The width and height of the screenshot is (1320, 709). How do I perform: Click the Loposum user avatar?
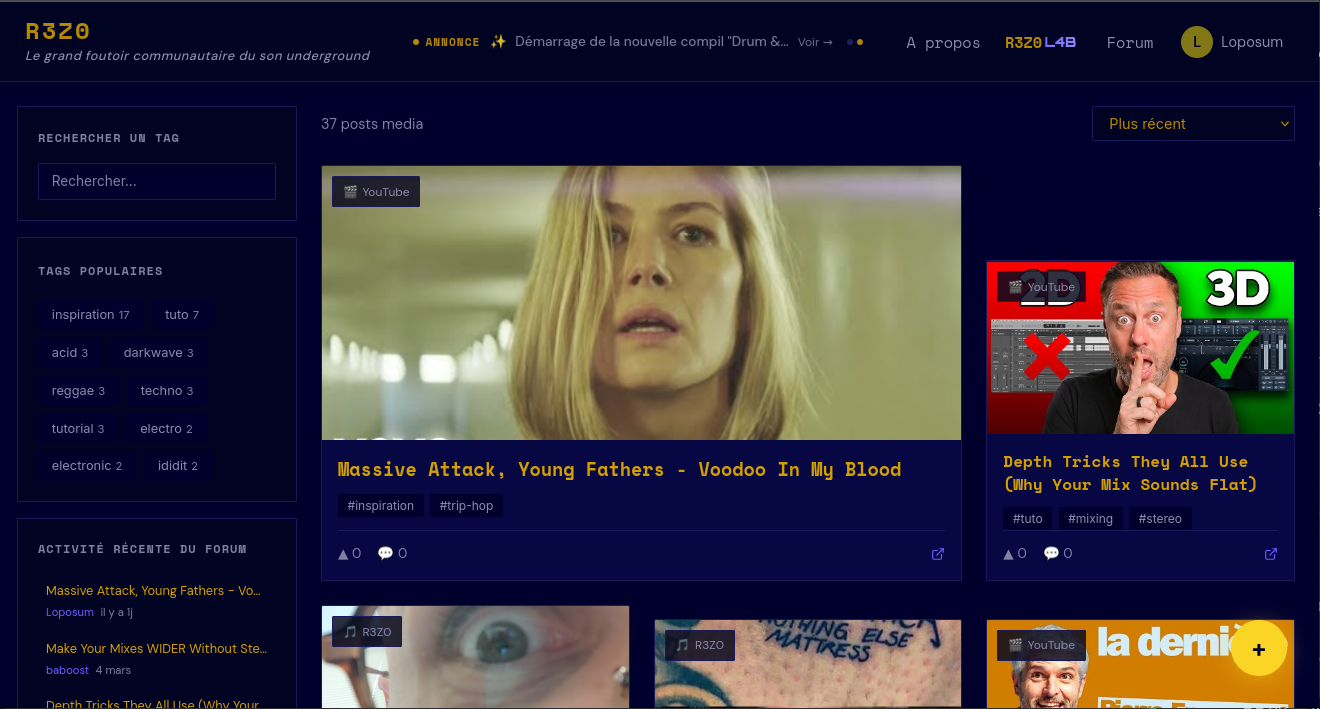point(1196,42)
